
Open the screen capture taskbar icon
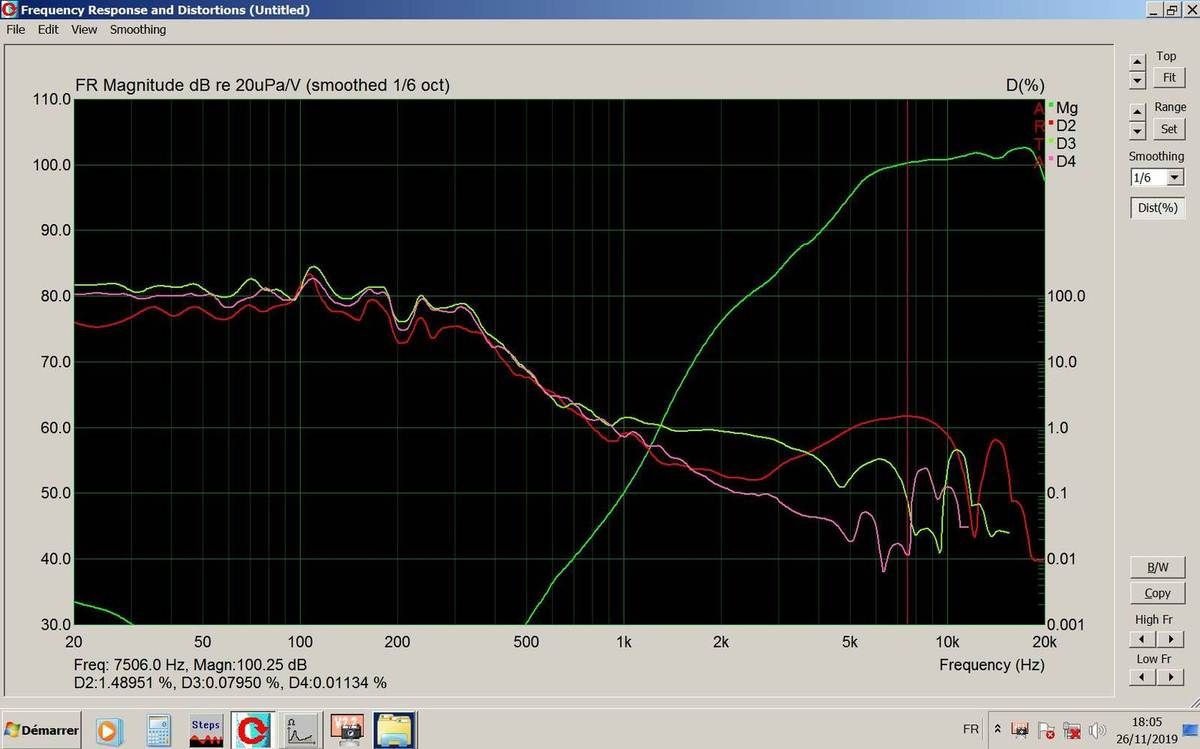click(348, 730)
